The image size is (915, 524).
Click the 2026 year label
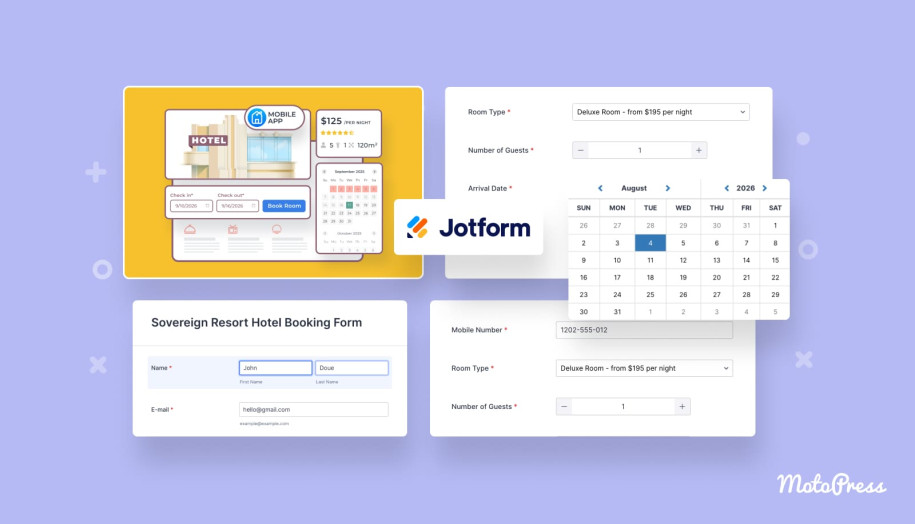[x=745, y=188]
